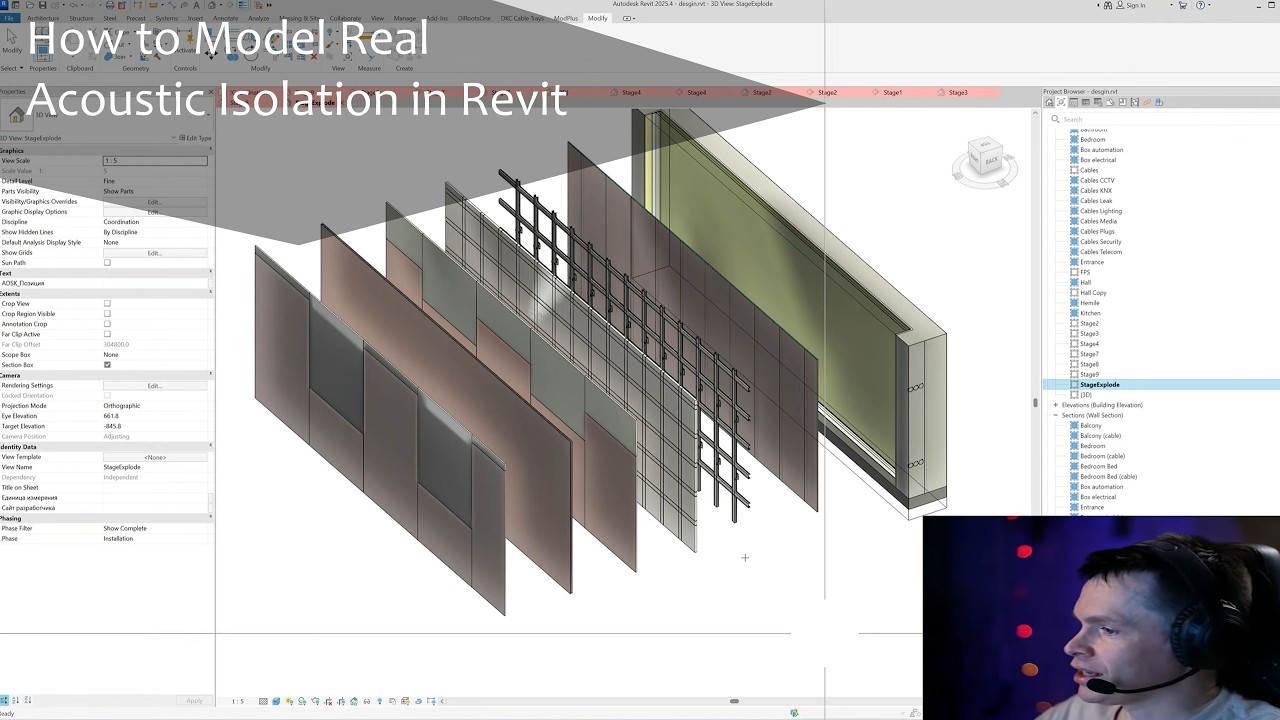Click the Print icon in quick access toolbar

coord(110,5)
